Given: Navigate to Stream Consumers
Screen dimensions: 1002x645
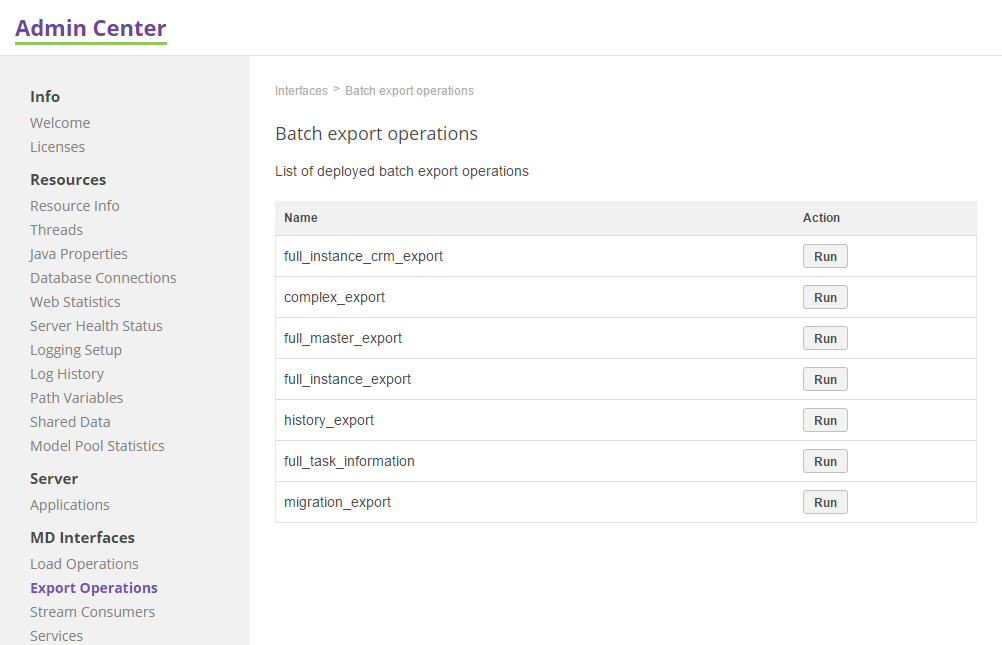Looking at the screenshot, I should [x=92, y=611].
